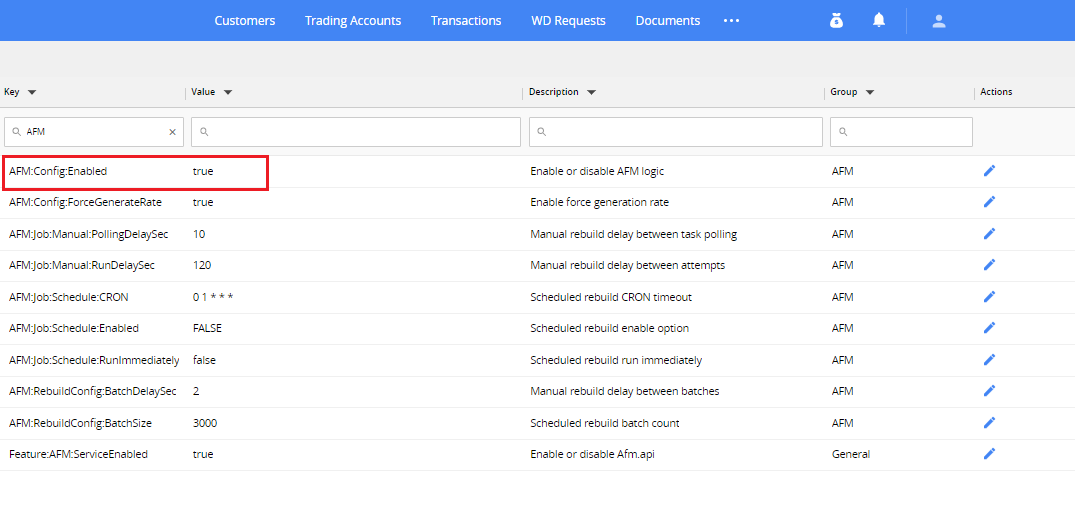Edit the Feature:AFM:ServiceEnabled setting
Image resolution: width=1075 pixels, height=529 pixels.
point(989,454)
